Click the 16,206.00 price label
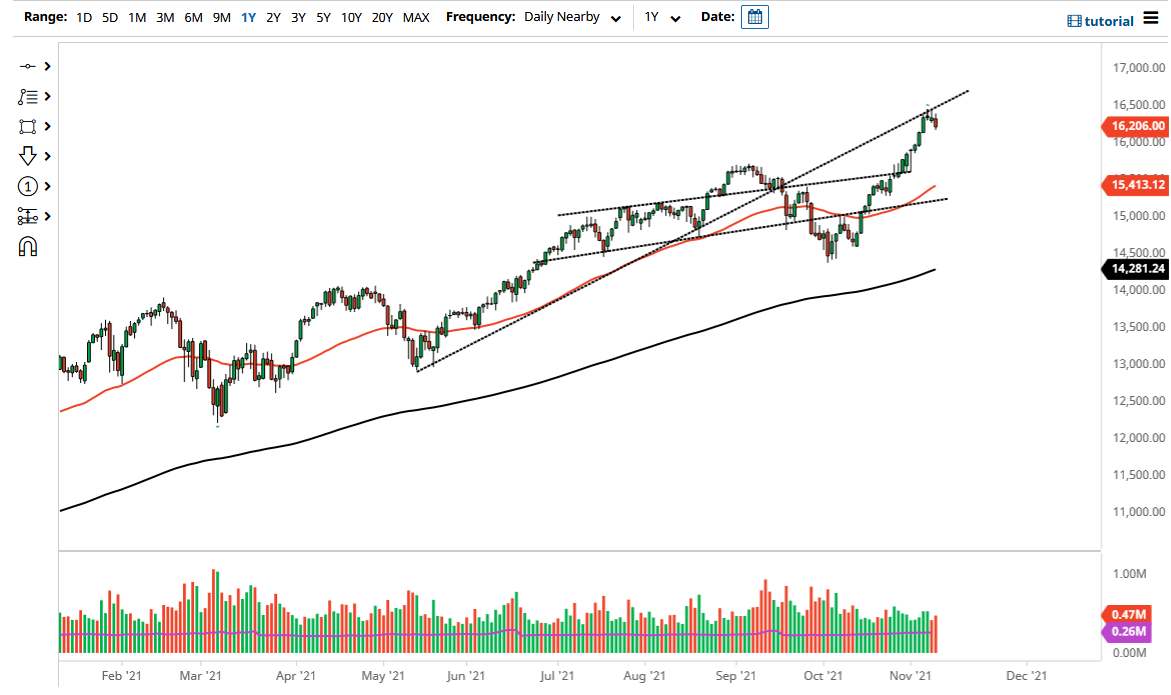Viewport: 1171px width, 695px height. (1138, 126)
